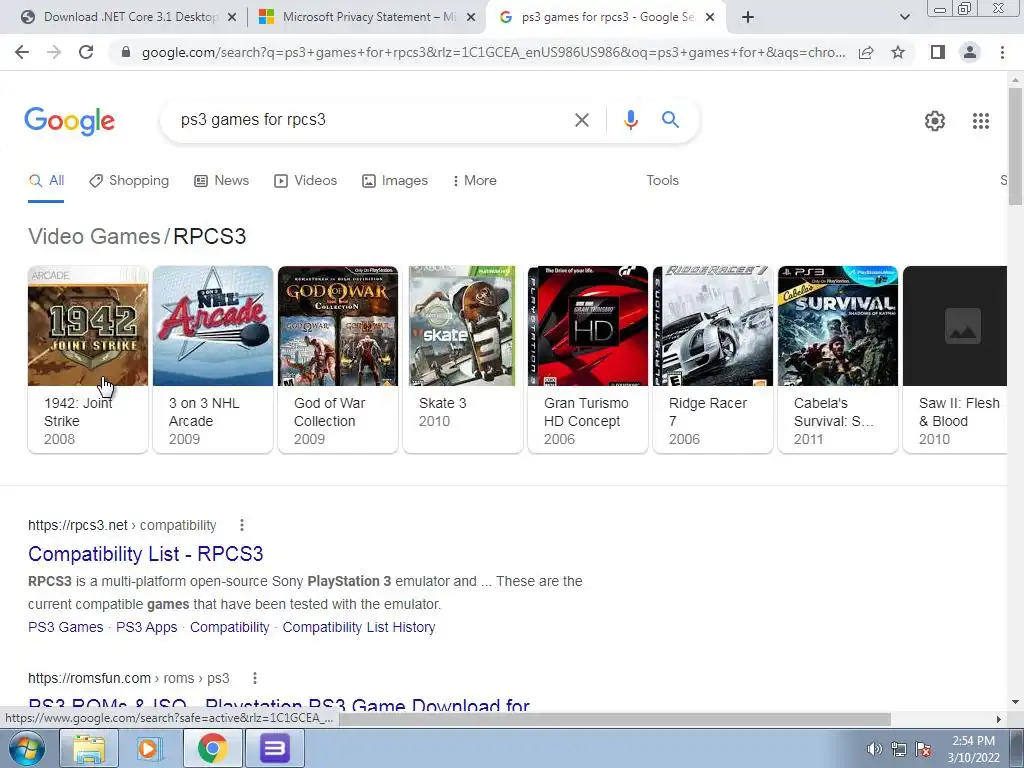Open the Images results tab
The width and height of the screenshot is (1024, 768).
pos(395,181)
